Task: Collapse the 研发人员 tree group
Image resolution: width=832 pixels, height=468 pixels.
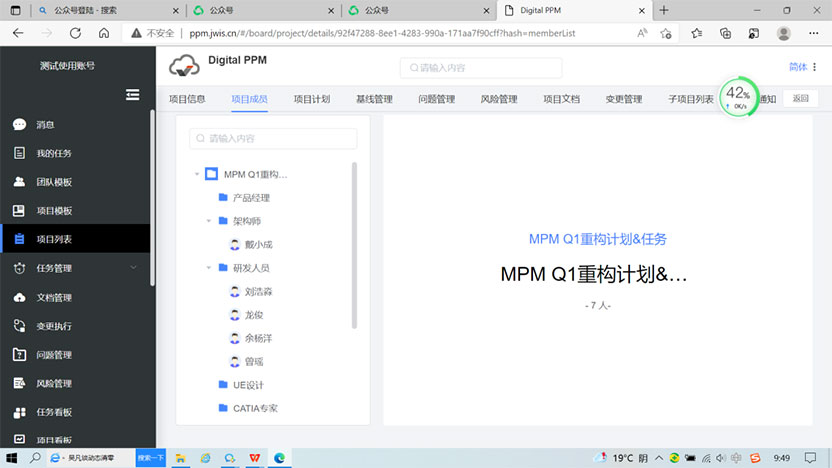Action: point(209,267)
